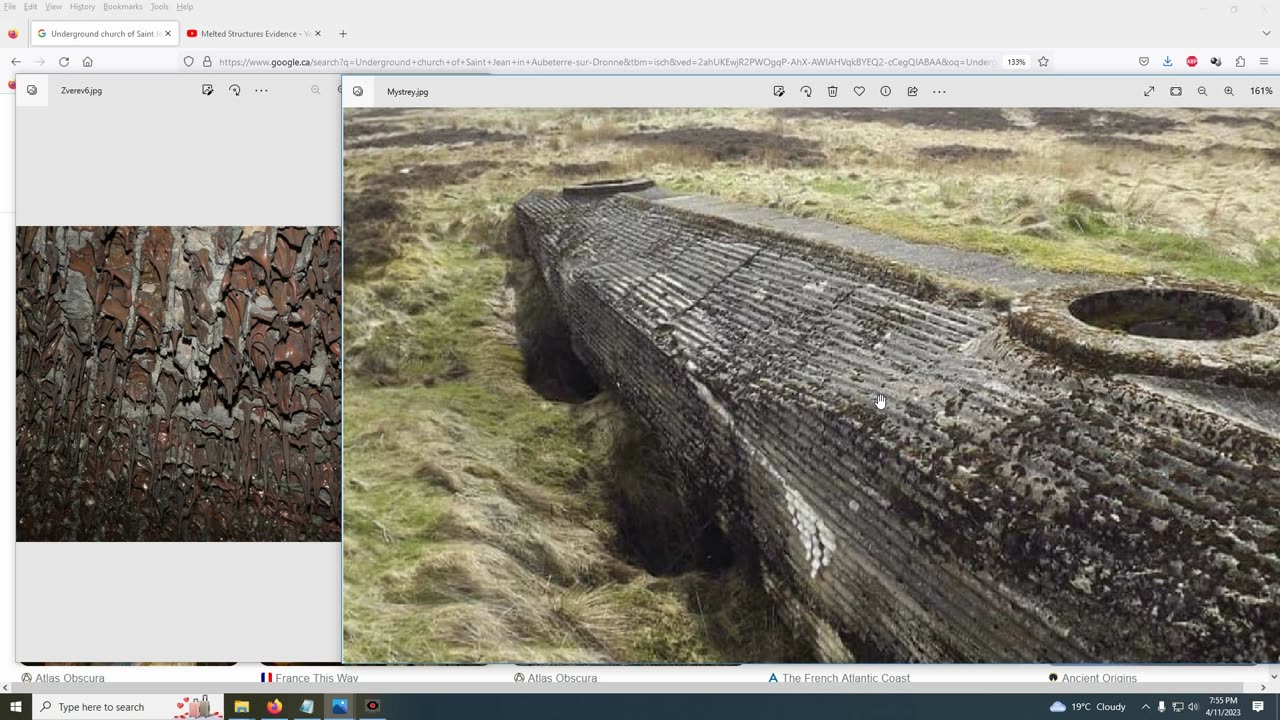Rotate the Mystrey.jpg image
1280x720 pixels.
tap(806, 91)
